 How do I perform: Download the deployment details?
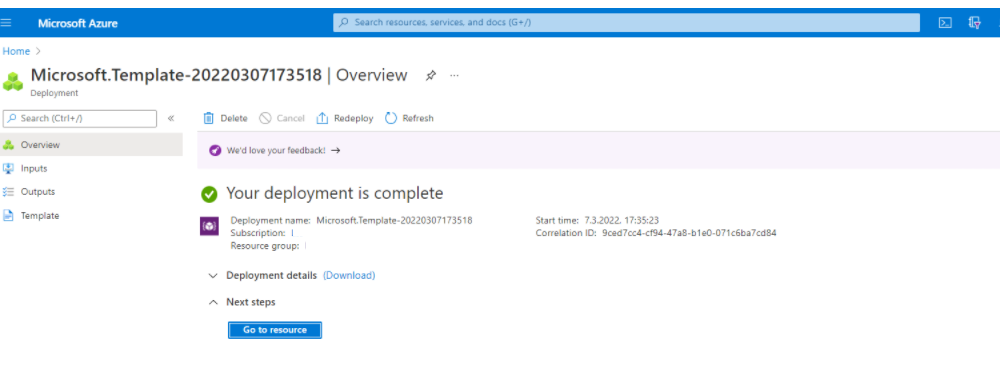click(349, 276)
